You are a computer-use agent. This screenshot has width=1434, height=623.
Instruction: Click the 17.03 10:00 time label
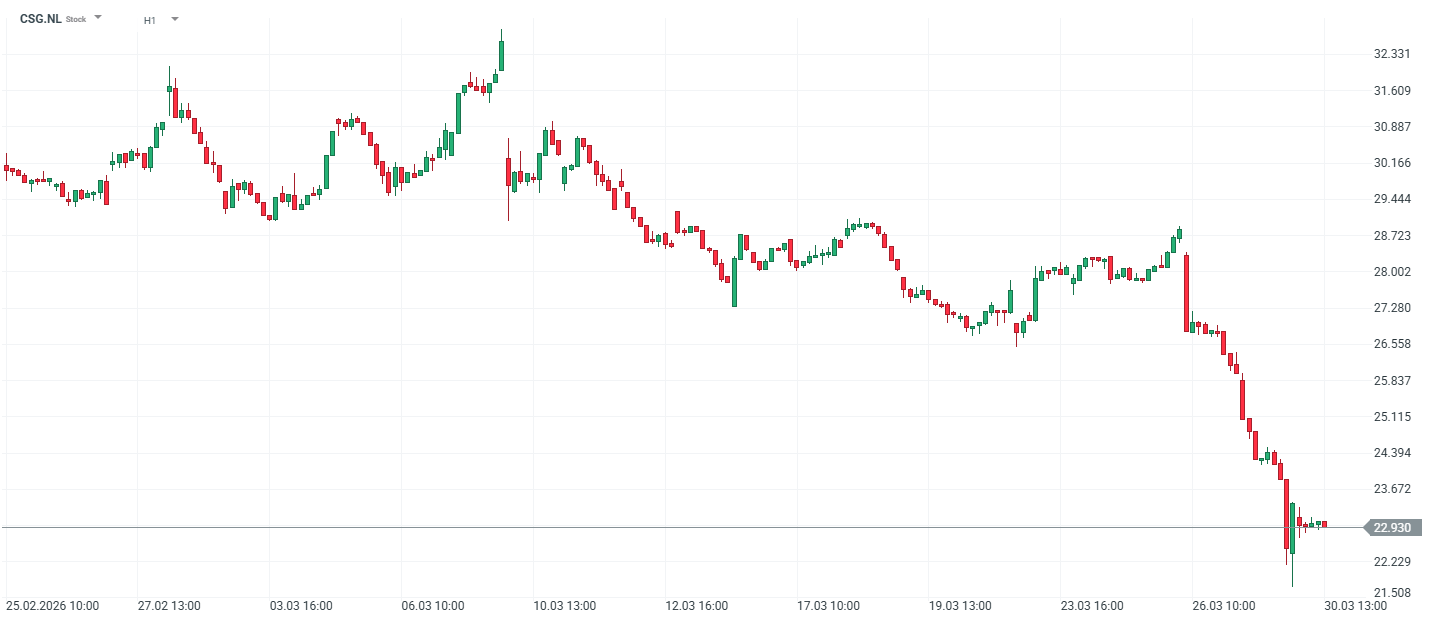[x=830, y=606]
